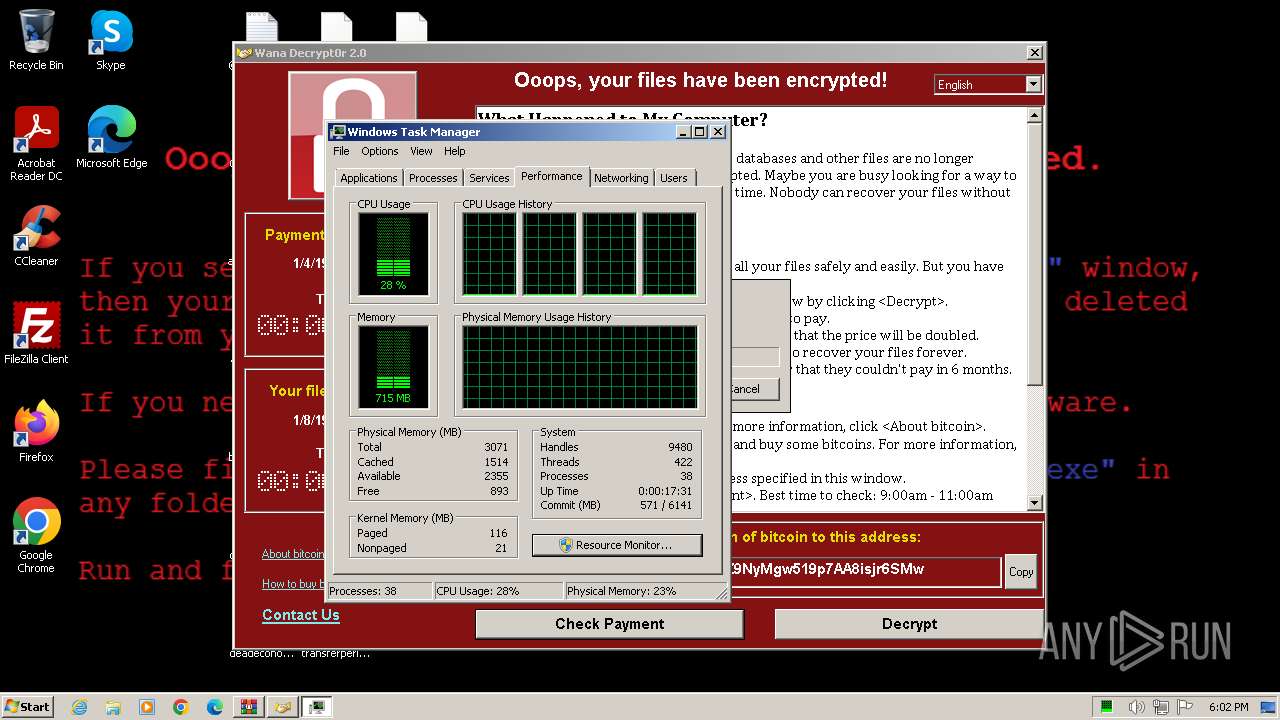Viewport: 1280px width, 720px height.
Task: Open the View menu in Task Manager
Action: [421, 151]
